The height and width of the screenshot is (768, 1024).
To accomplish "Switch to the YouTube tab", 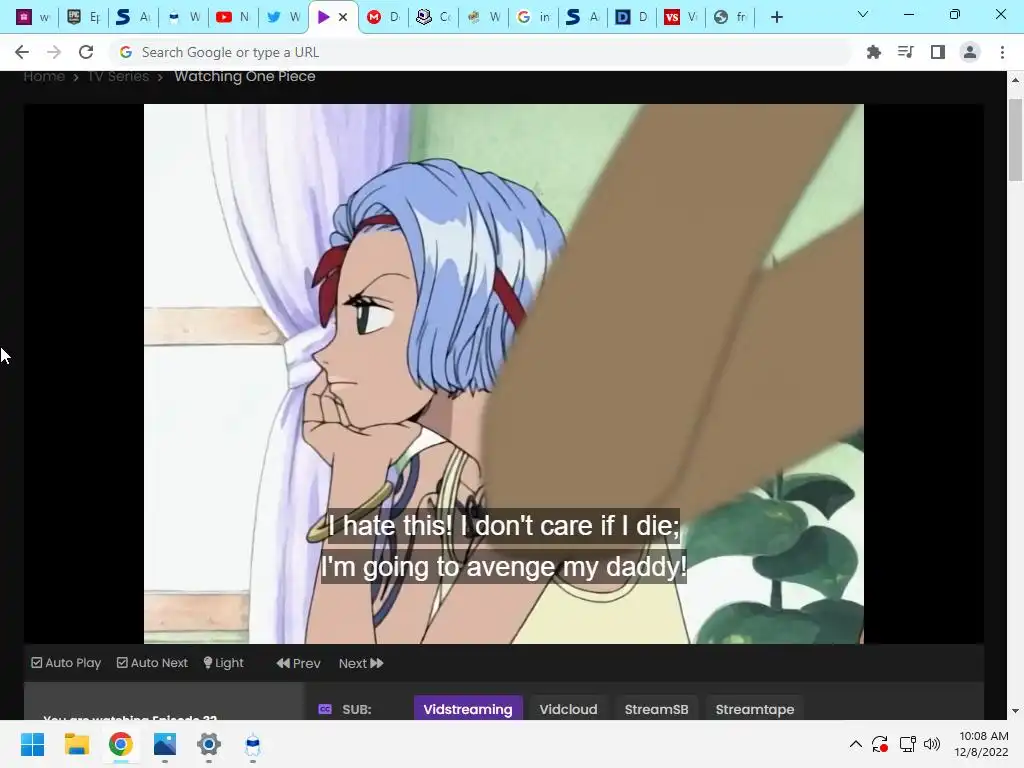I will 234,18.
